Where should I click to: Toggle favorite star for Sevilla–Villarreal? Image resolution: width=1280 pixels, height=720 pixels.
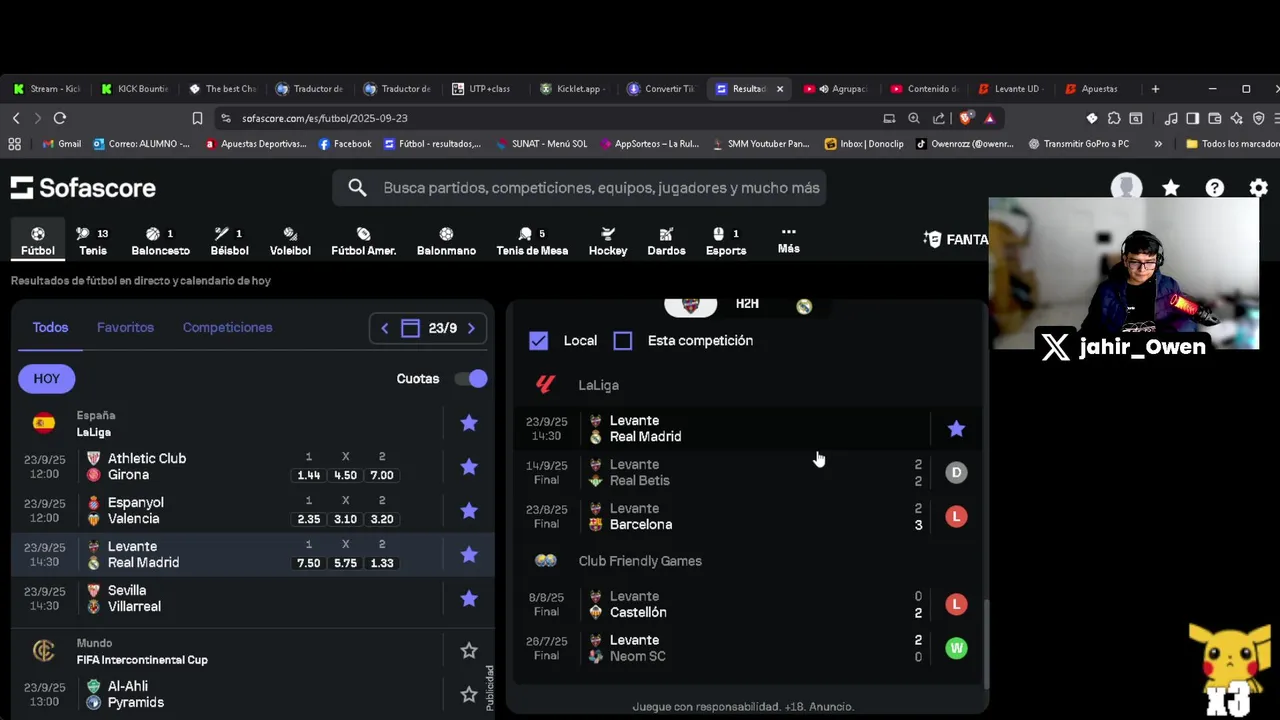(469, 599)
